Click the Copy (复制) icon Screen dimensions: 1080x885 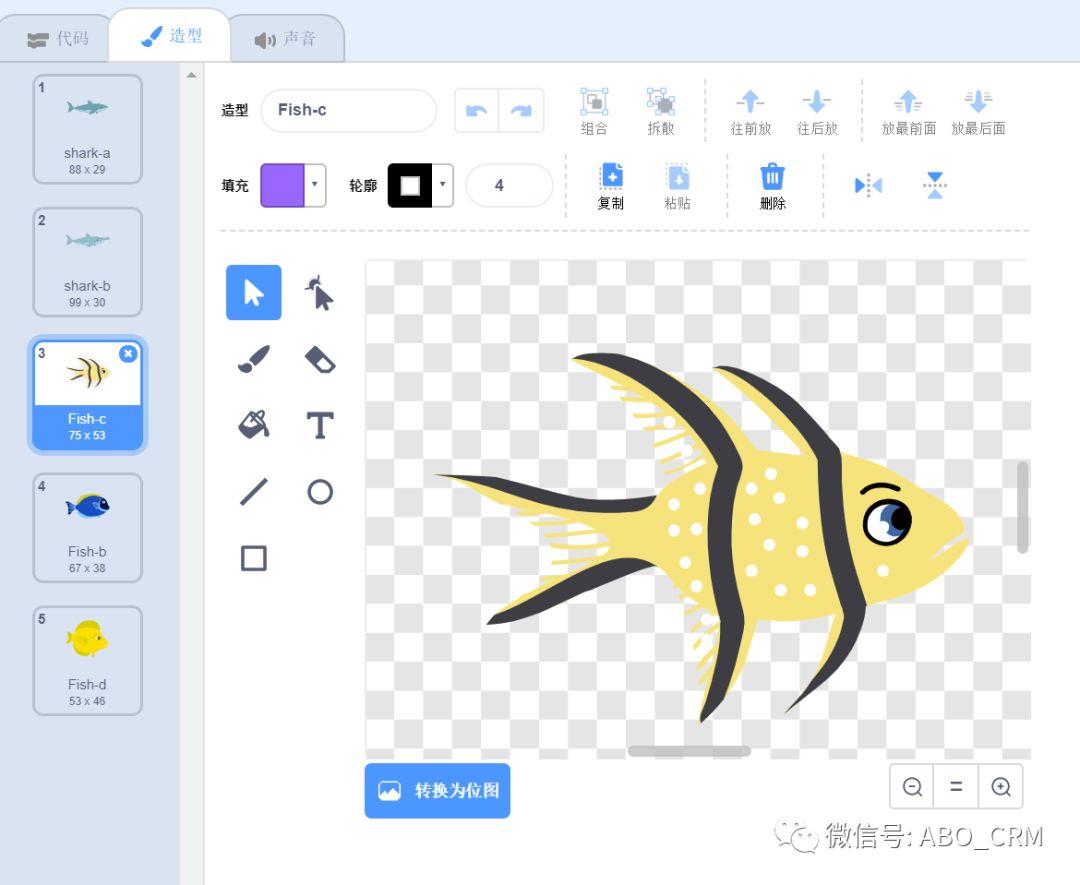[x=611, y=186]
